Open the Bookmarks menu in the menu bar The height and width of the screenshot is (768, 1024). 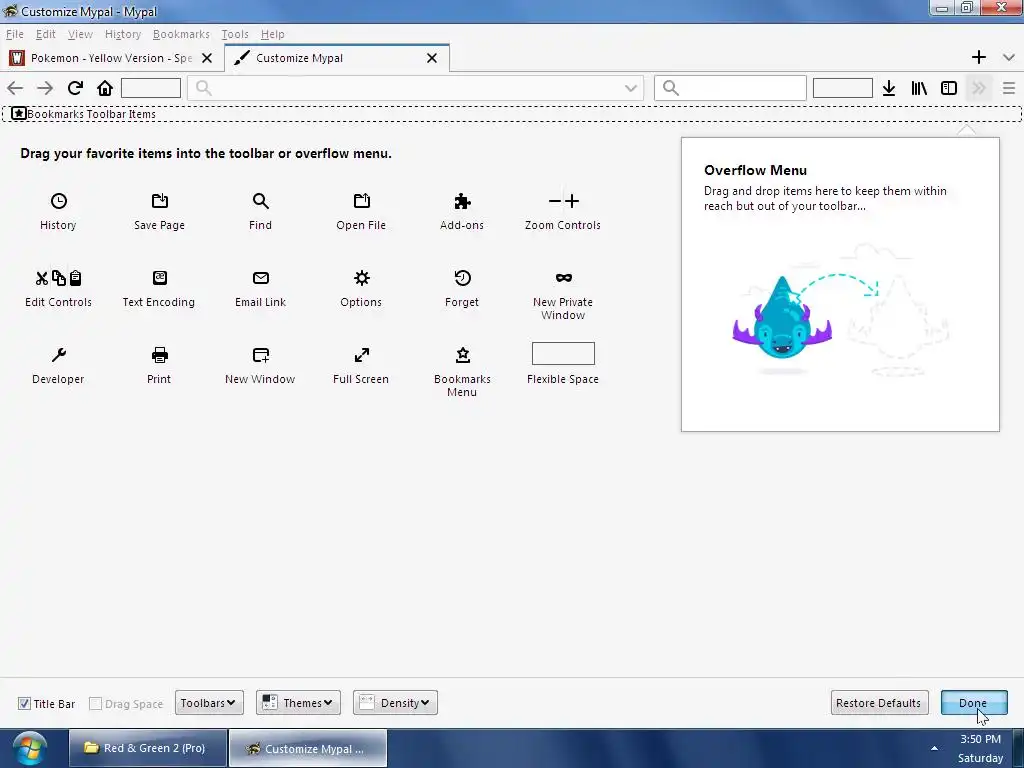181,34
